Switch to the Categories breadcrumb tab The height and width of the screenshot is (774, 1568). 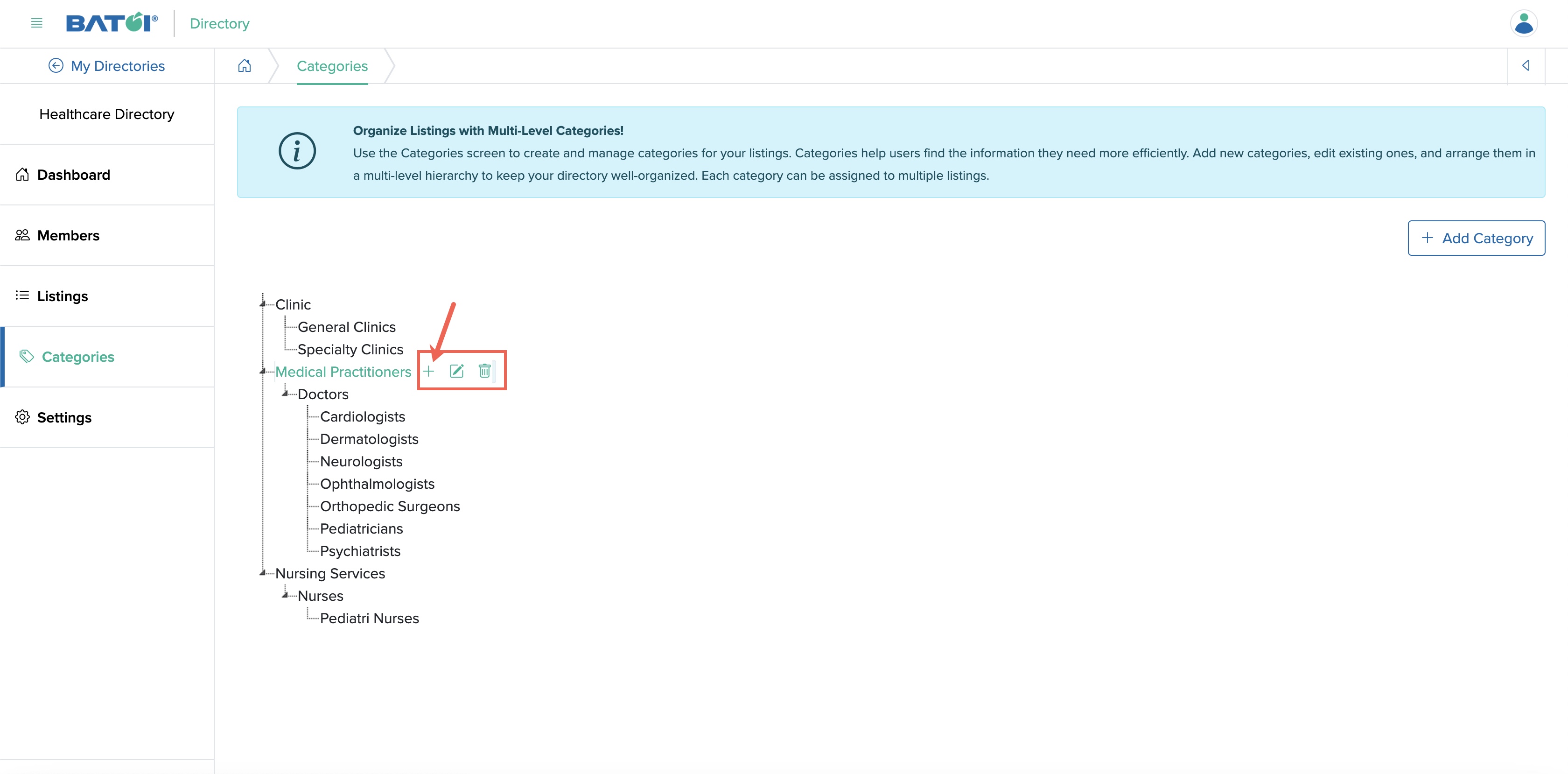332,66
